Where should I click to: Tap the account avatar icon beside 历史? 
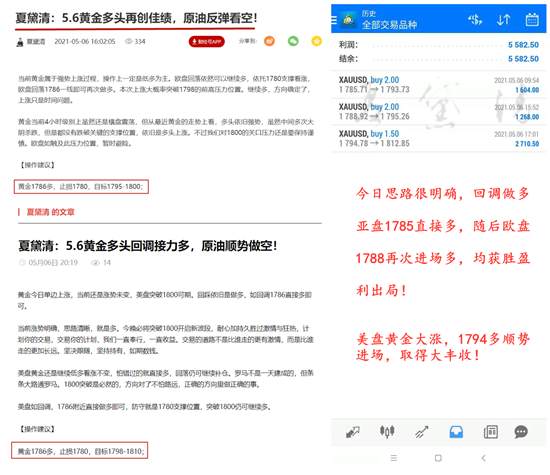tap(348, 20)
